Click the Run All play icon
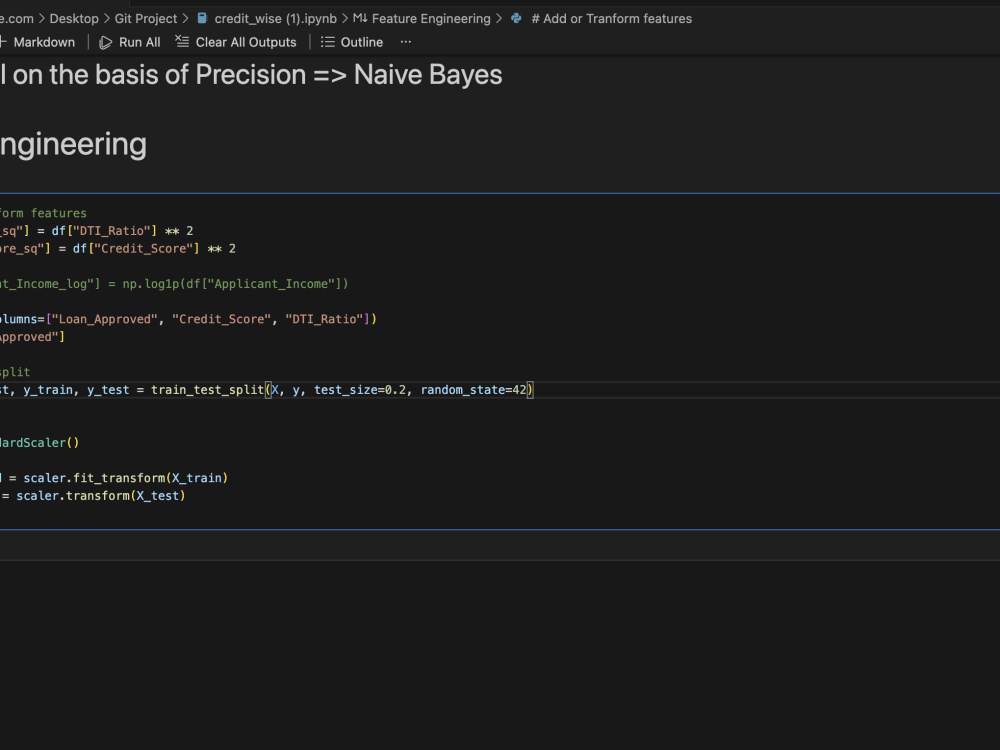Image resolution: width=1000 pixels, height=750 pixels. tap(105, 42)
